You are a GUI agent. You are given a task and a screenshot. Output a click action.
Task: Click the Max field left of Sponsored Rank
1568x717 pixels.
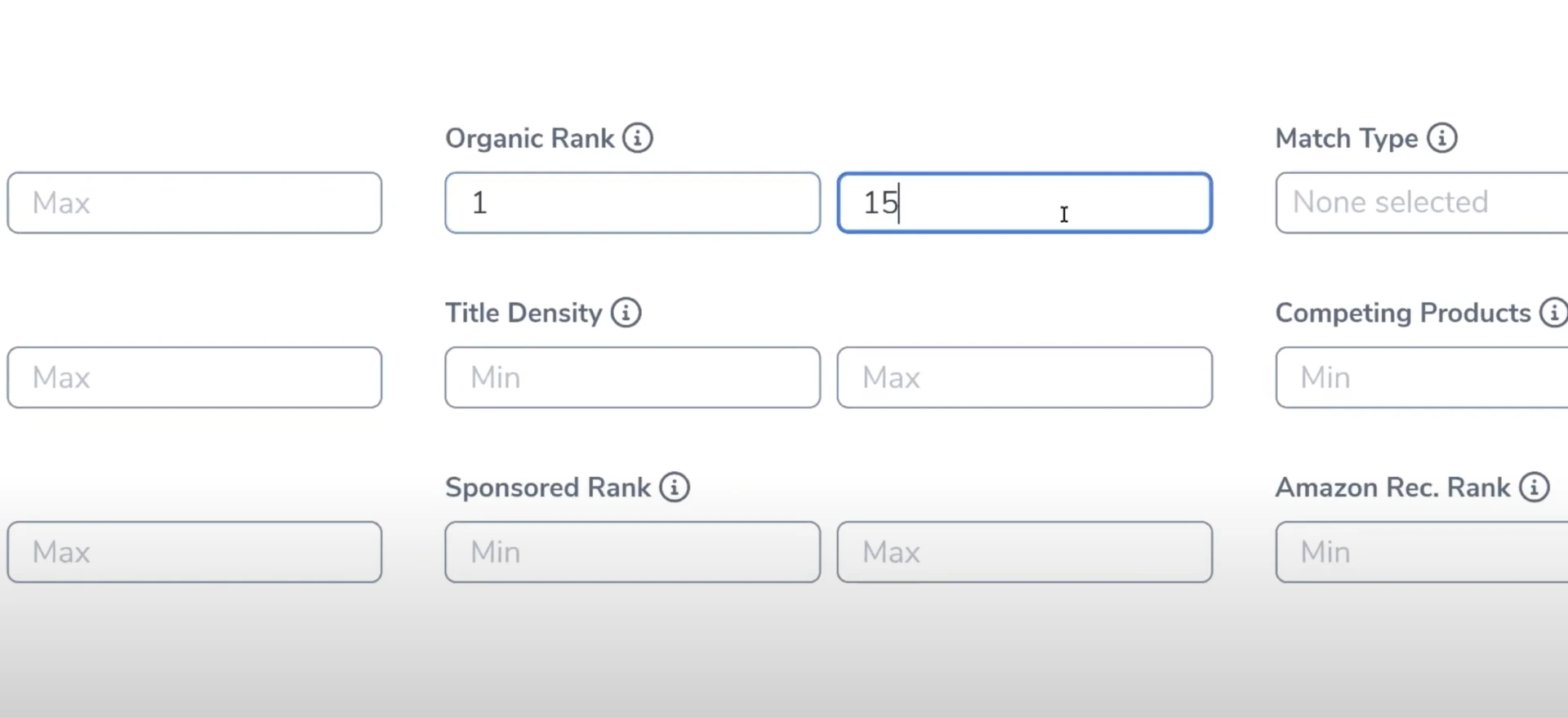(194, 552)
